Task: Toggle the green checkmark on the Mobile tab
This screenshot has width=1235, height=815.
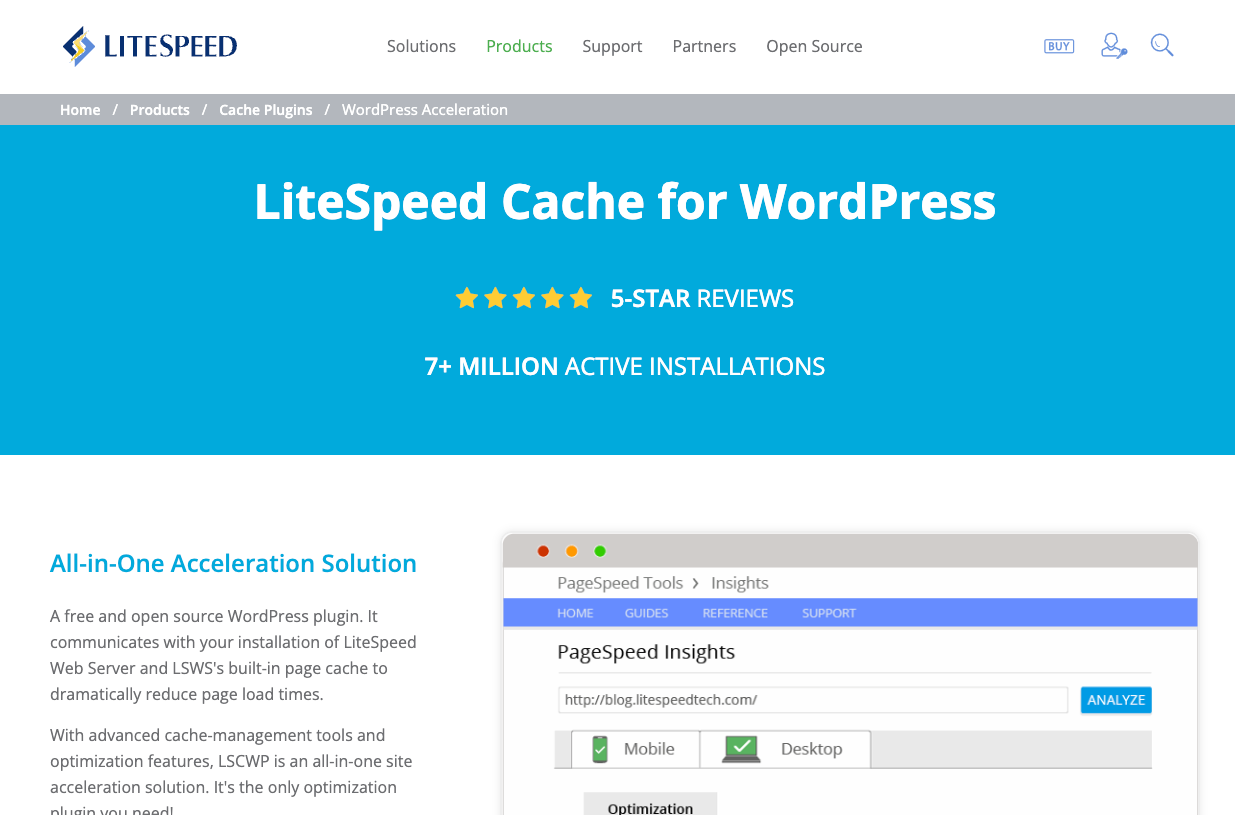Action: point(599,748)
